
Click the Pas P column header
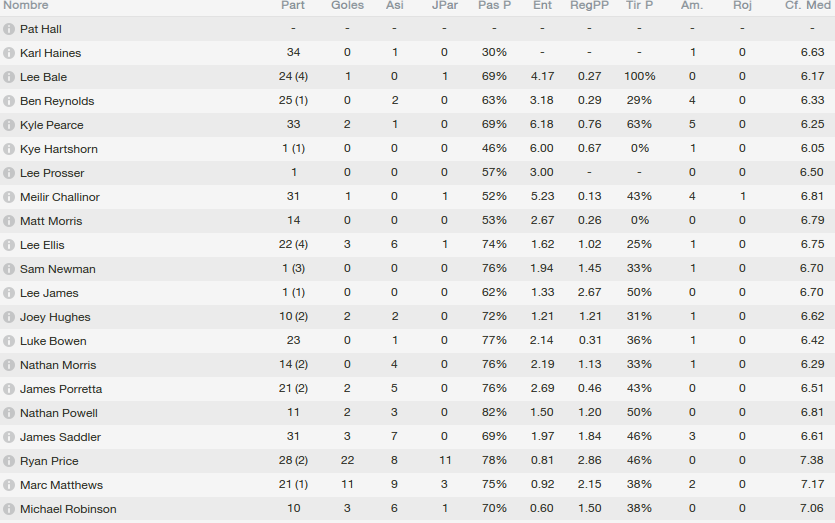point(494,6)
